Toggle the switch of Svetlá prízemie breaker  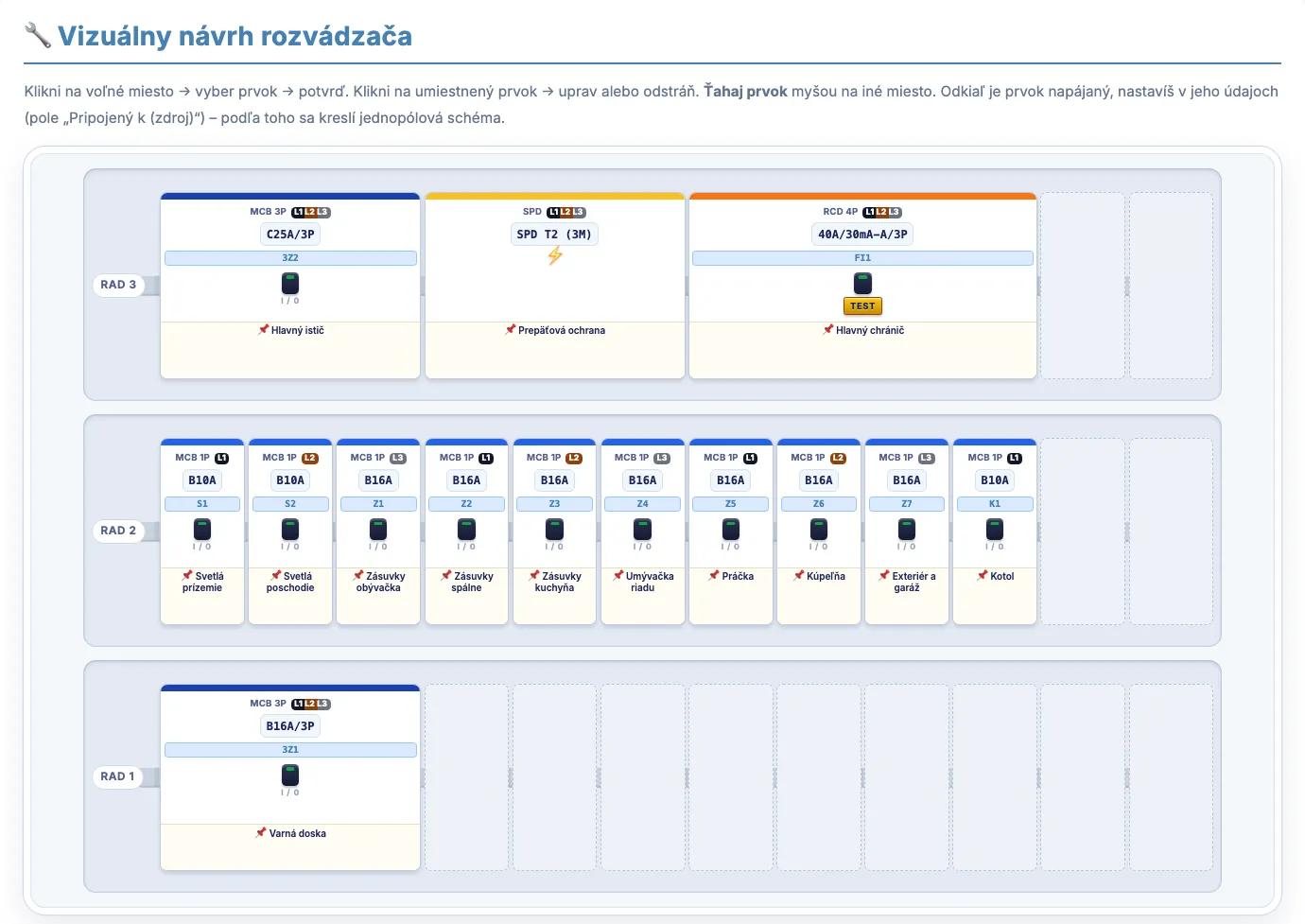(202, 529)
